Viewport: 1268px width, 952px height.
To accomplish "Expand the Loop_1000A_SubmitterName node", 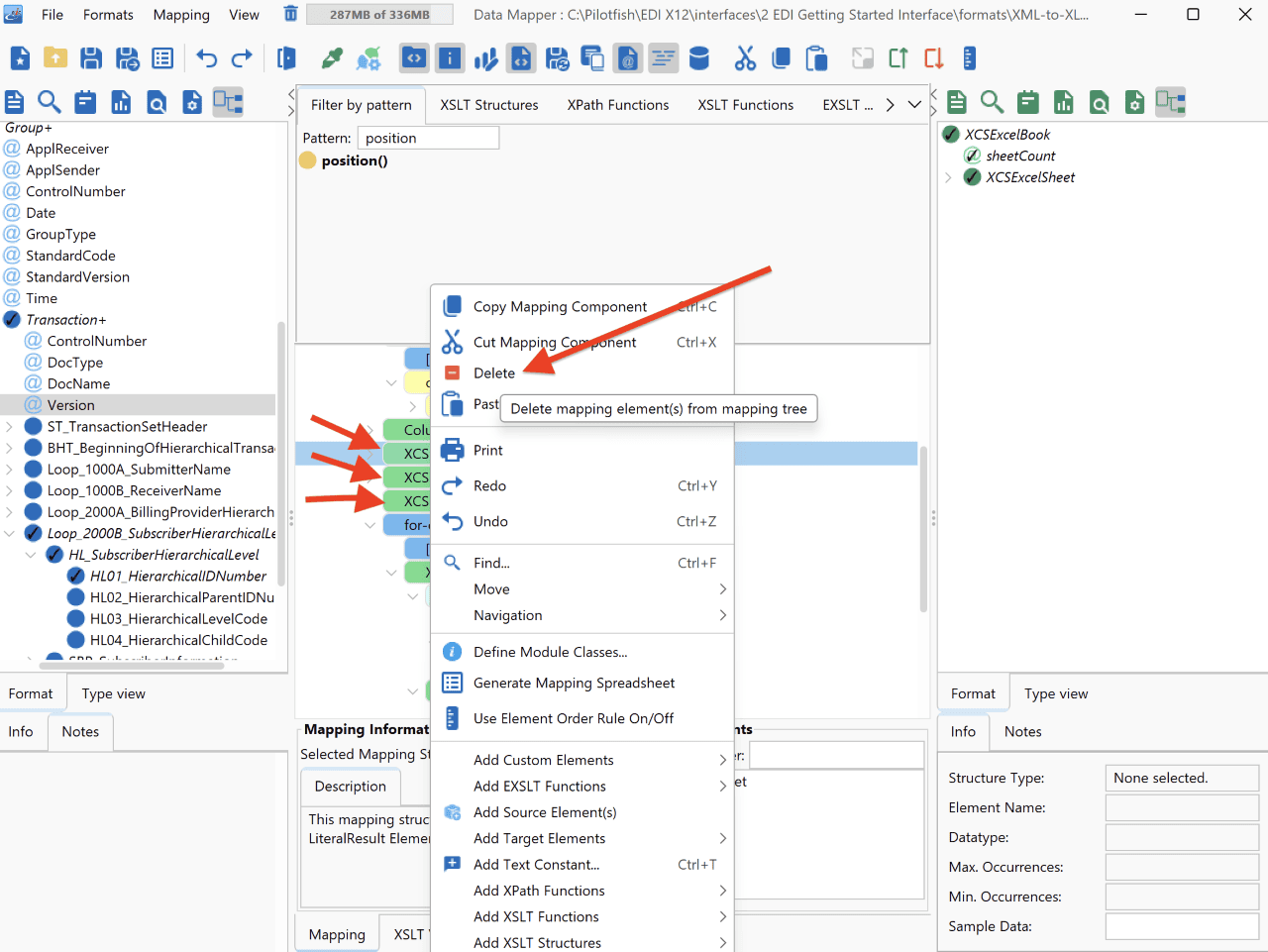I will (9, 470).
